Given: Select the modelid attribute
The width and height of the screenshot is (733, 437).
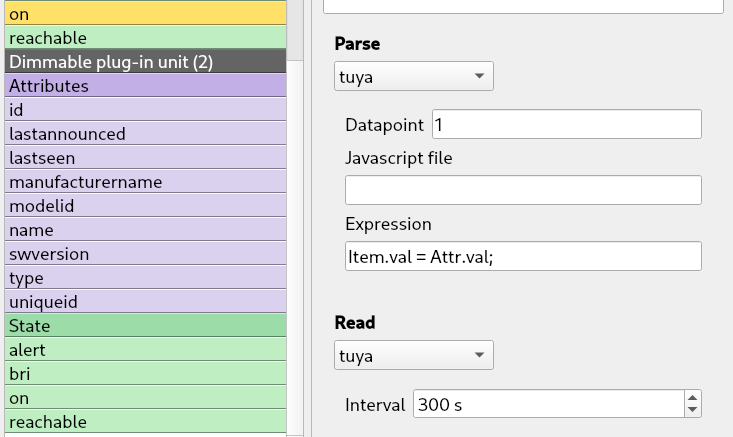Looking at the screenshot, I should pos(145,206).
